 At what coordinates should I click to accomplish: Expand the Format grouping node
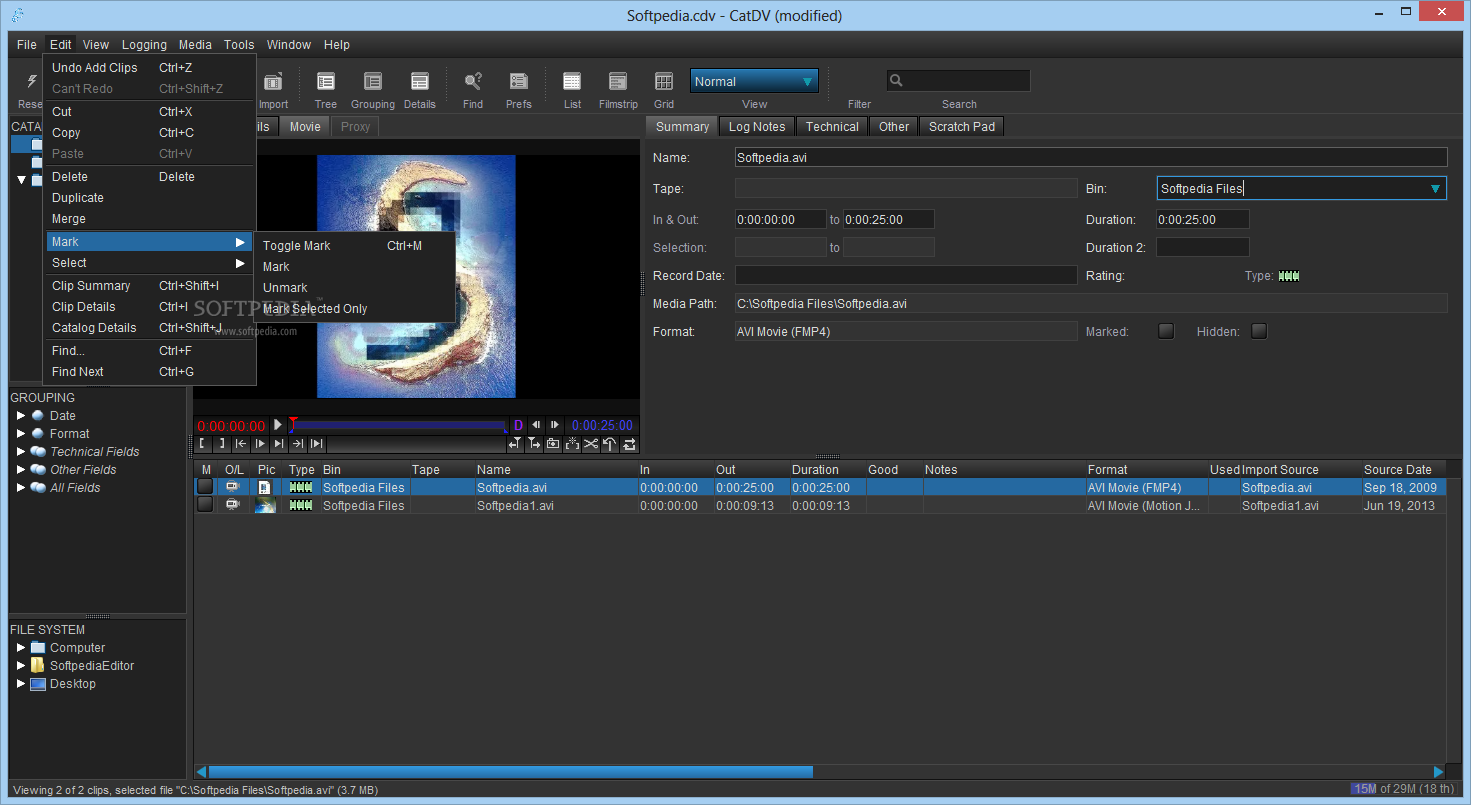(21, 433)
